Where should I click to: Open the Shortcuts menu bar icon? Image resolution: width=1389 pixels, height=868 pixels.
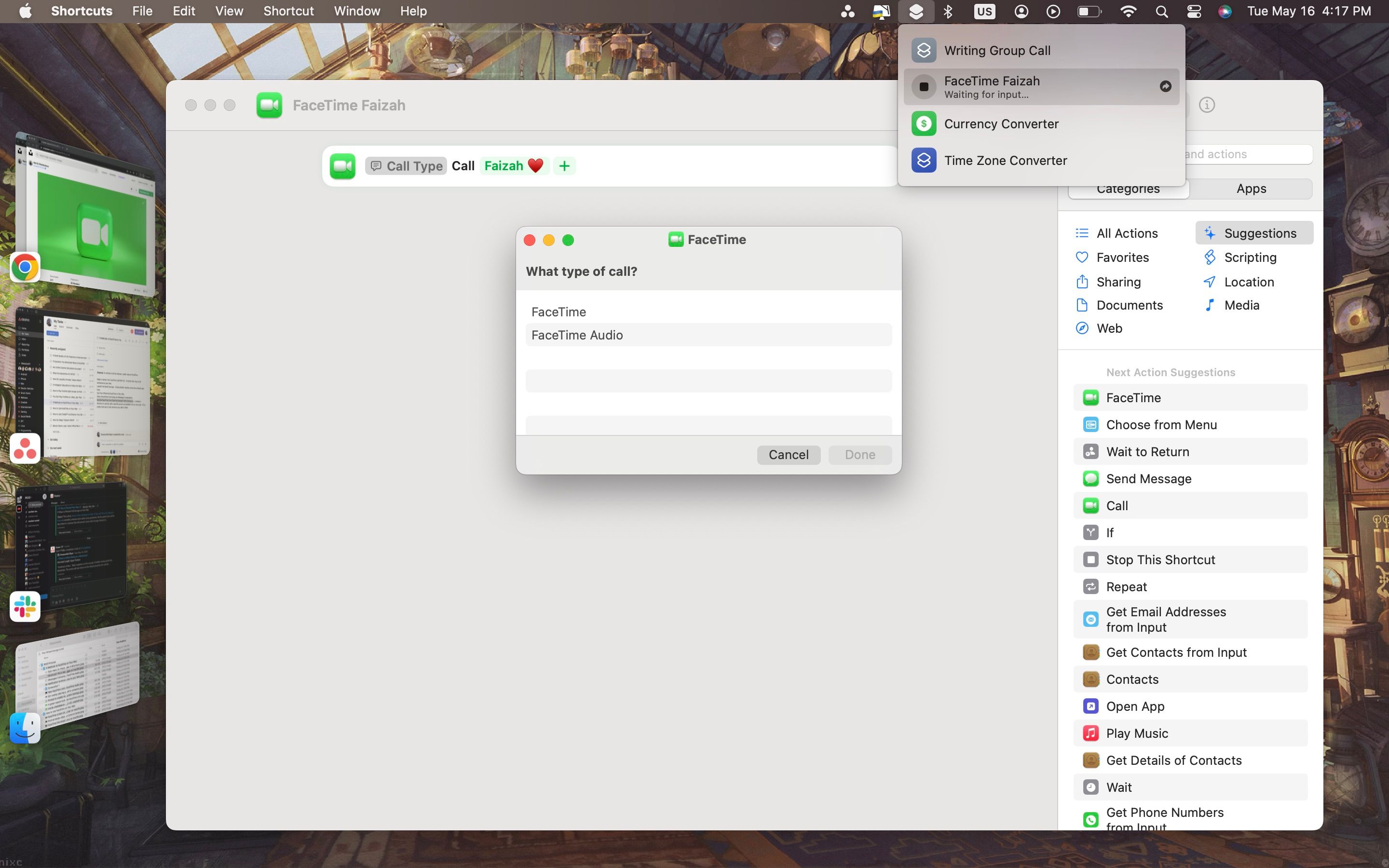(916, 12)
